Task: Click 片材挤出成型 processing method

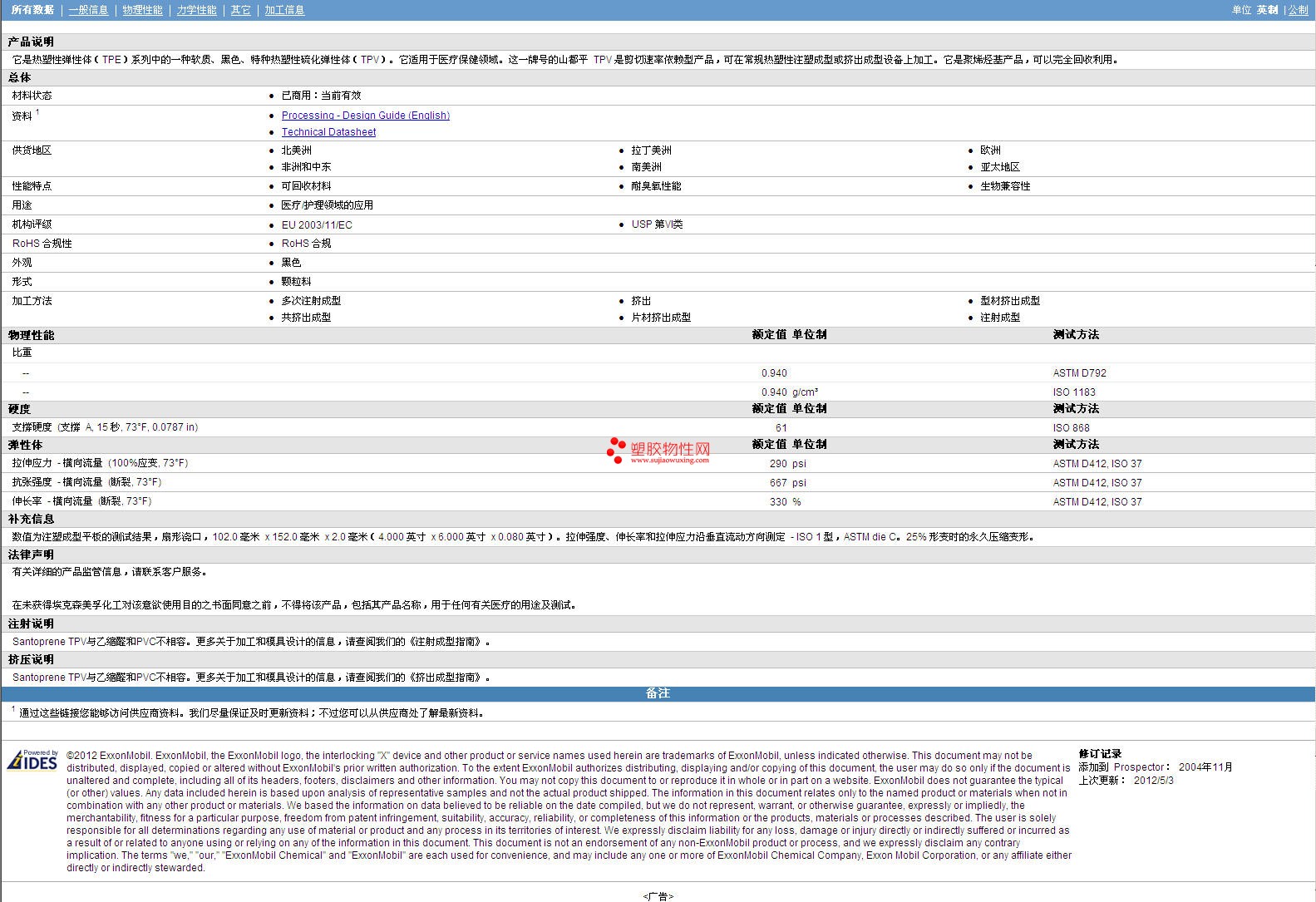Action: [661, 318]
